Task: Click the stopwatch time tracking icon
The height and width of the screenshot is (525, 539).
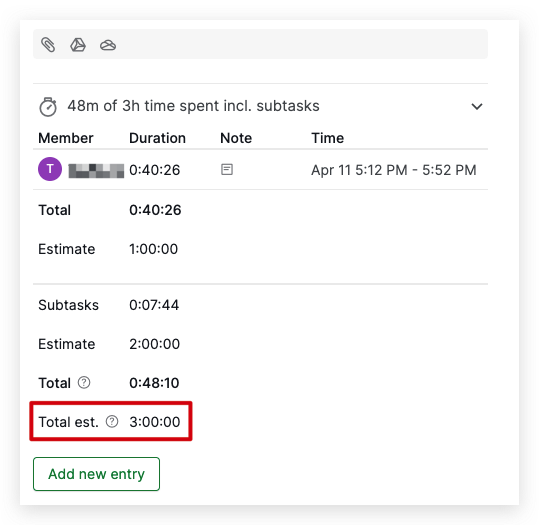Action: 48,107
